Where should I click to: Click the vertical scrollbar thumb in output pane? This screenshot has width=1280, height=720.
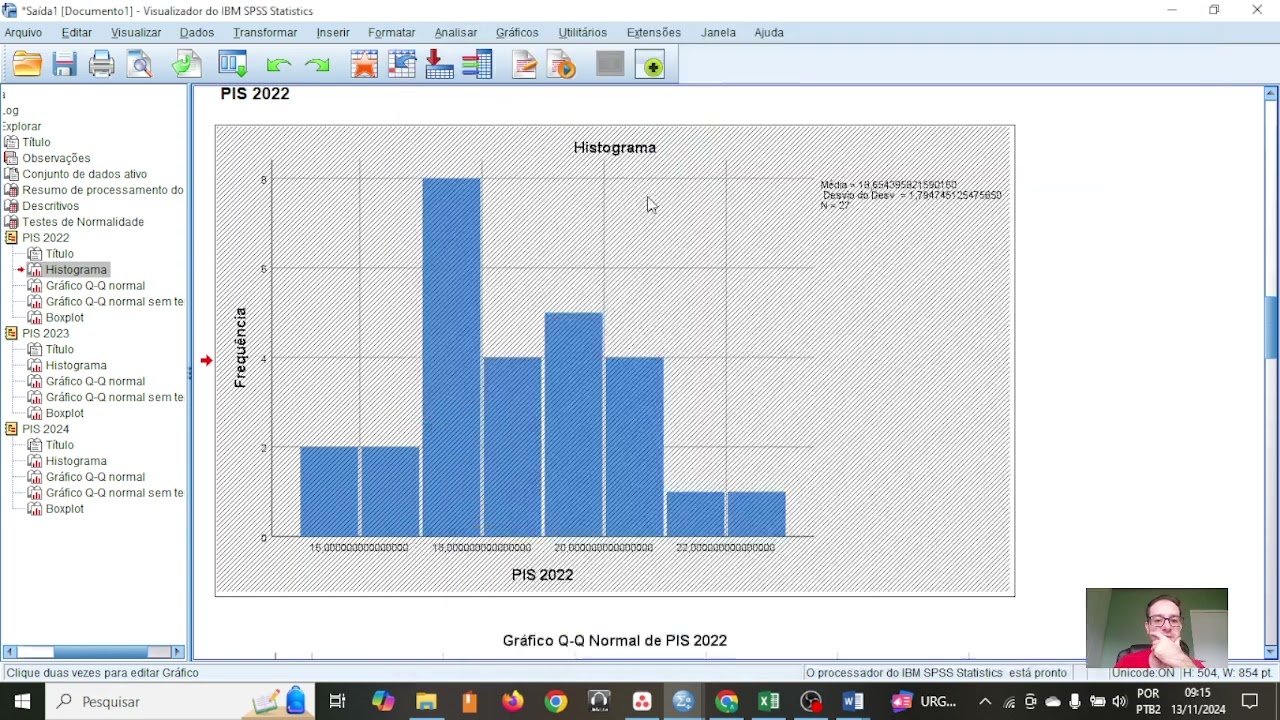tap(1271, 327)
